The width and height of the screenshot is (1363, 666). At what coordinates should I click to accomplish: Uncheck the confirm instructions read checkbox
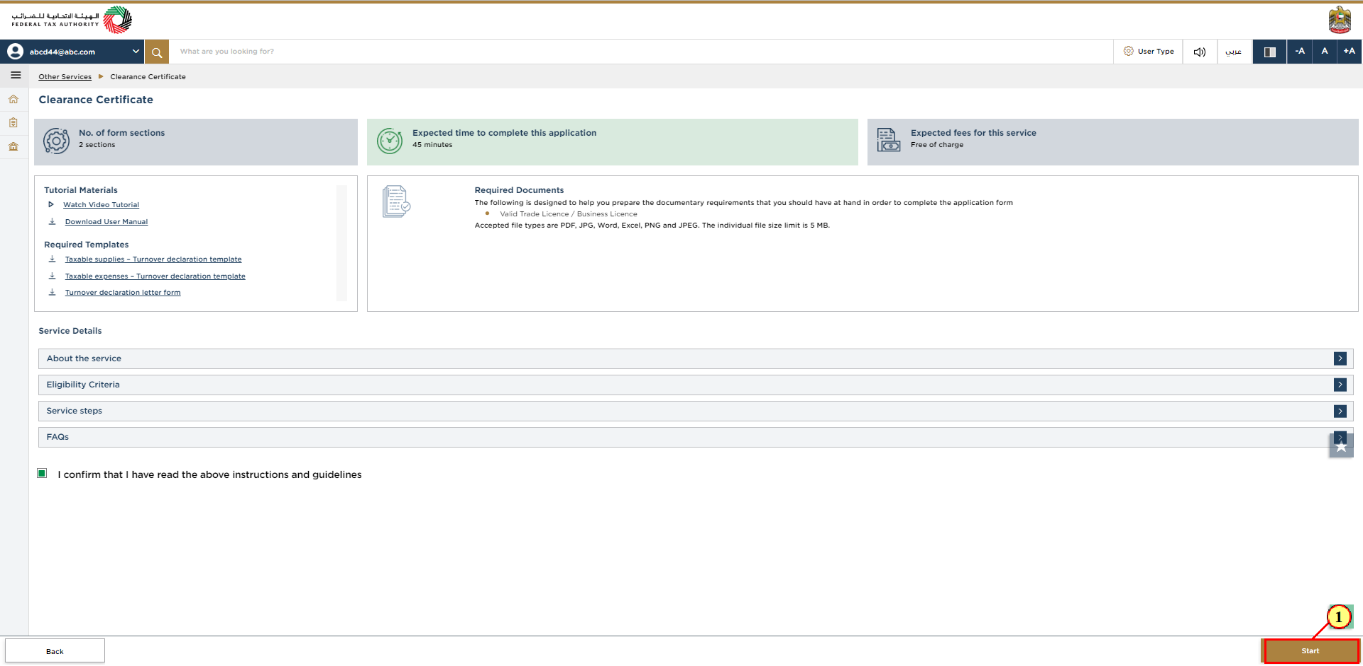(42, 474)
